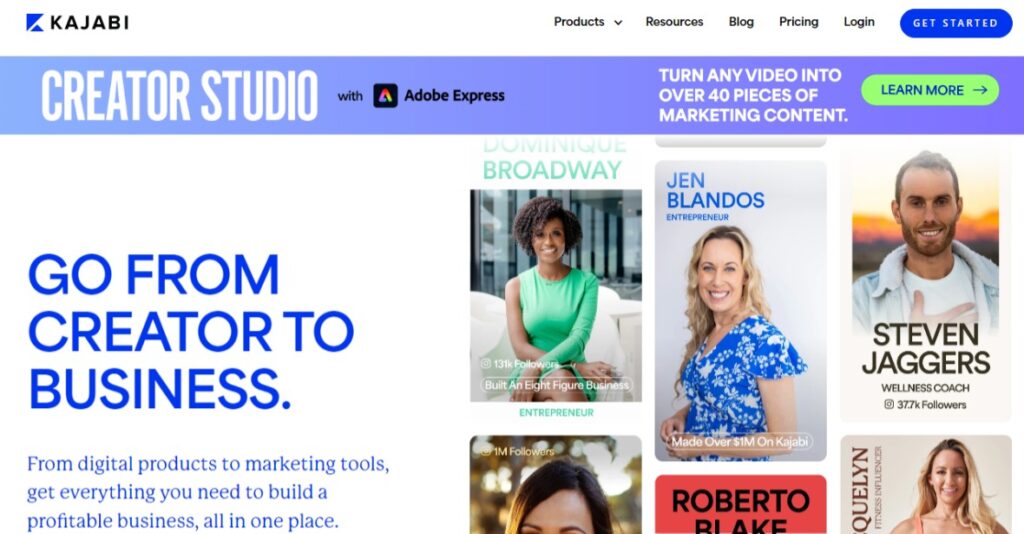Click Instagram icon beside 1M Followers
This screenshot has height=534, width=1024.
click(x=486, y=451)
